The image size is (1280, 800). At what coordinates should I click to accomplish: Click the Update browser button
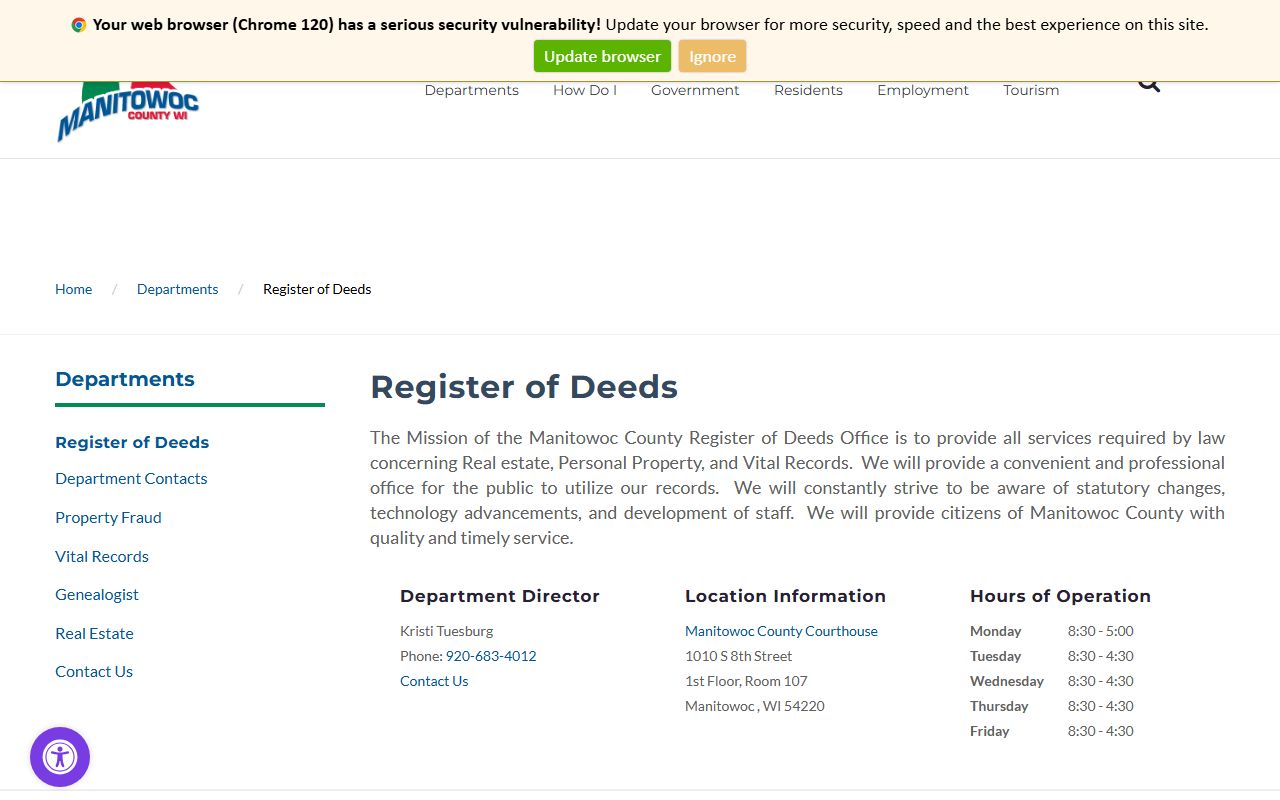point(602,56)
